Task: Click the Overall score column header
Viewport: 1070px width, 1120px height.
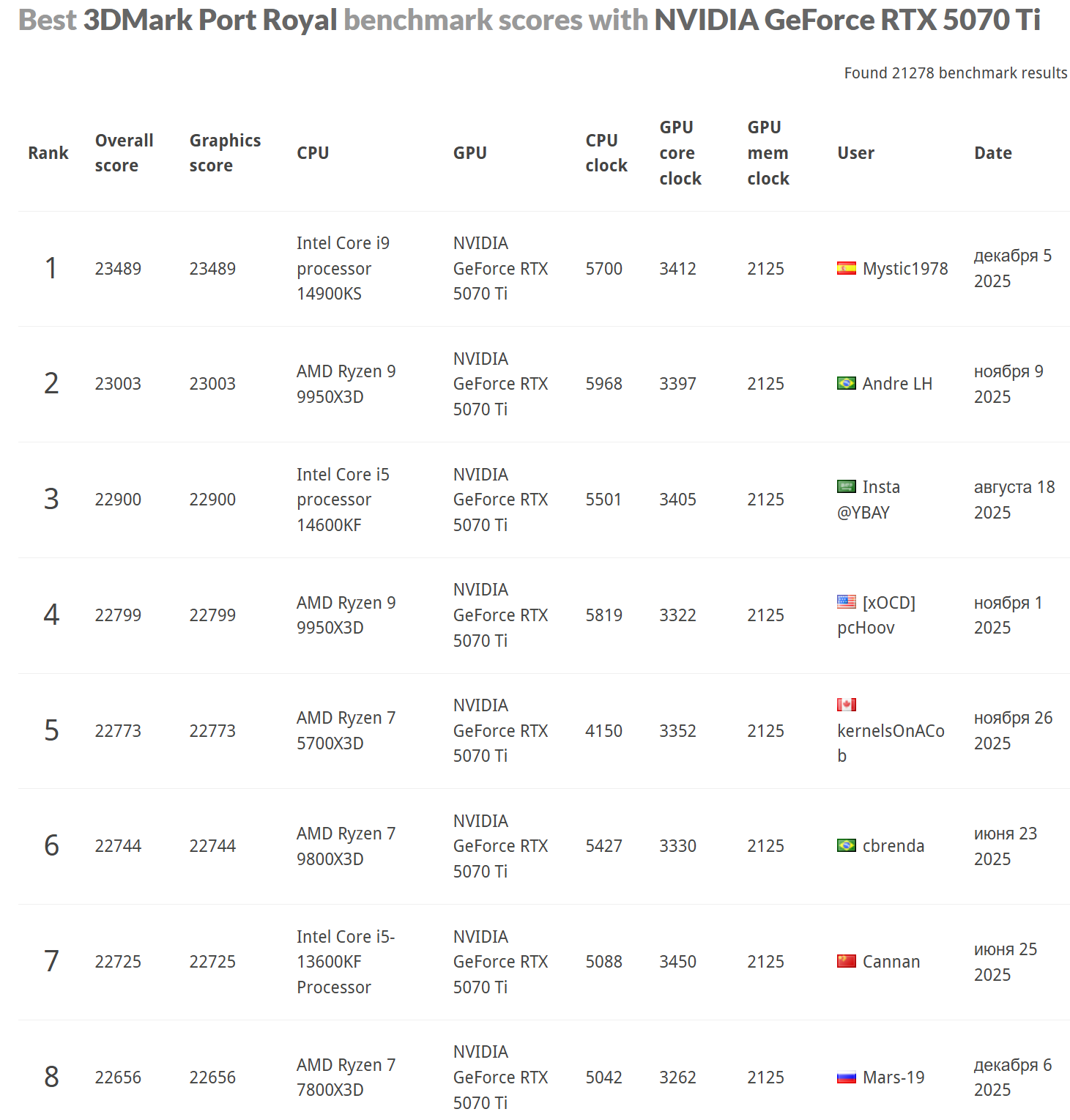Action: [x=124, y=152]
